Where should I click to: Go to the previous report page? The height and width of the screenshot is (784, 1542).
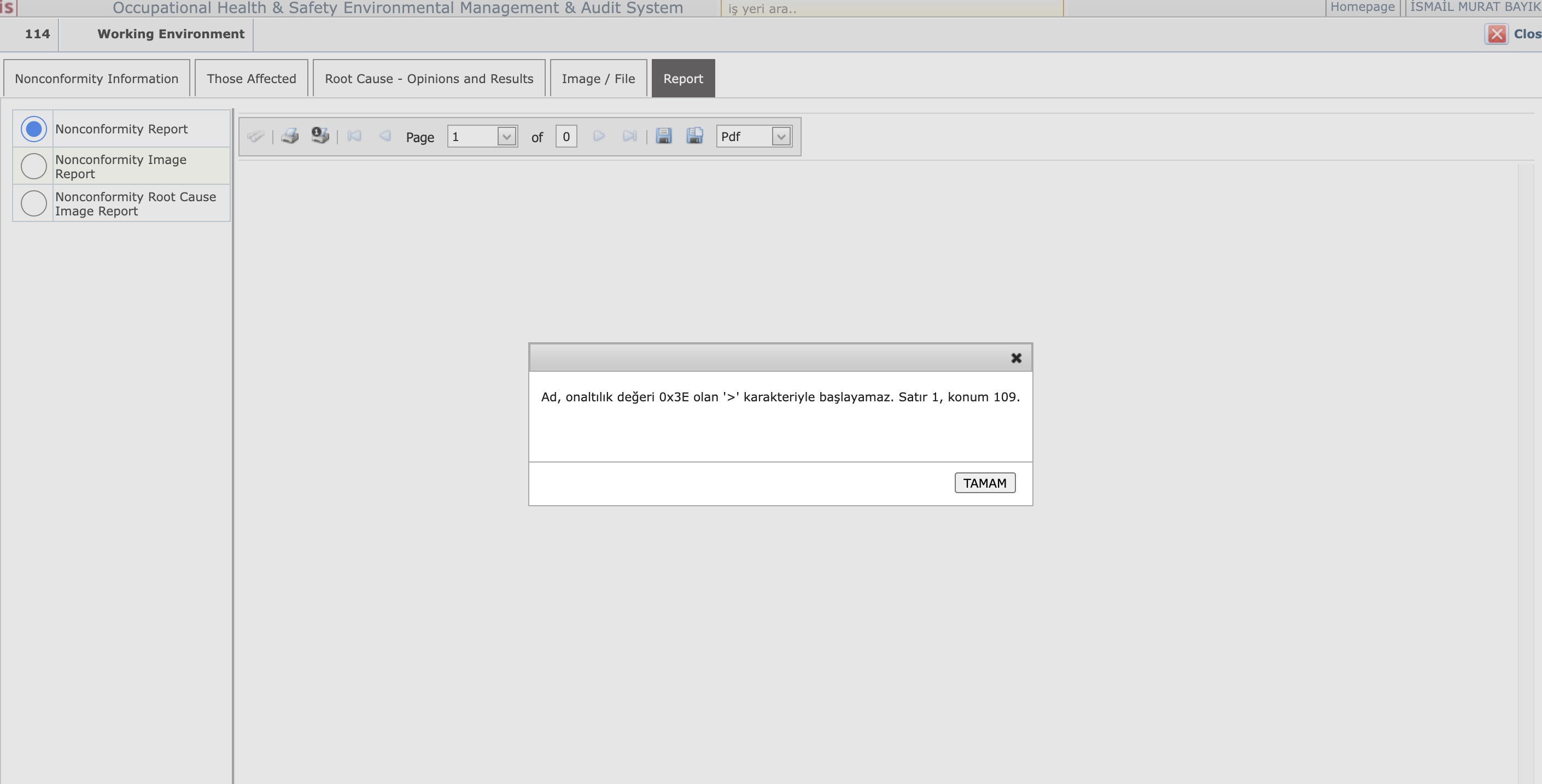point(385,137)
